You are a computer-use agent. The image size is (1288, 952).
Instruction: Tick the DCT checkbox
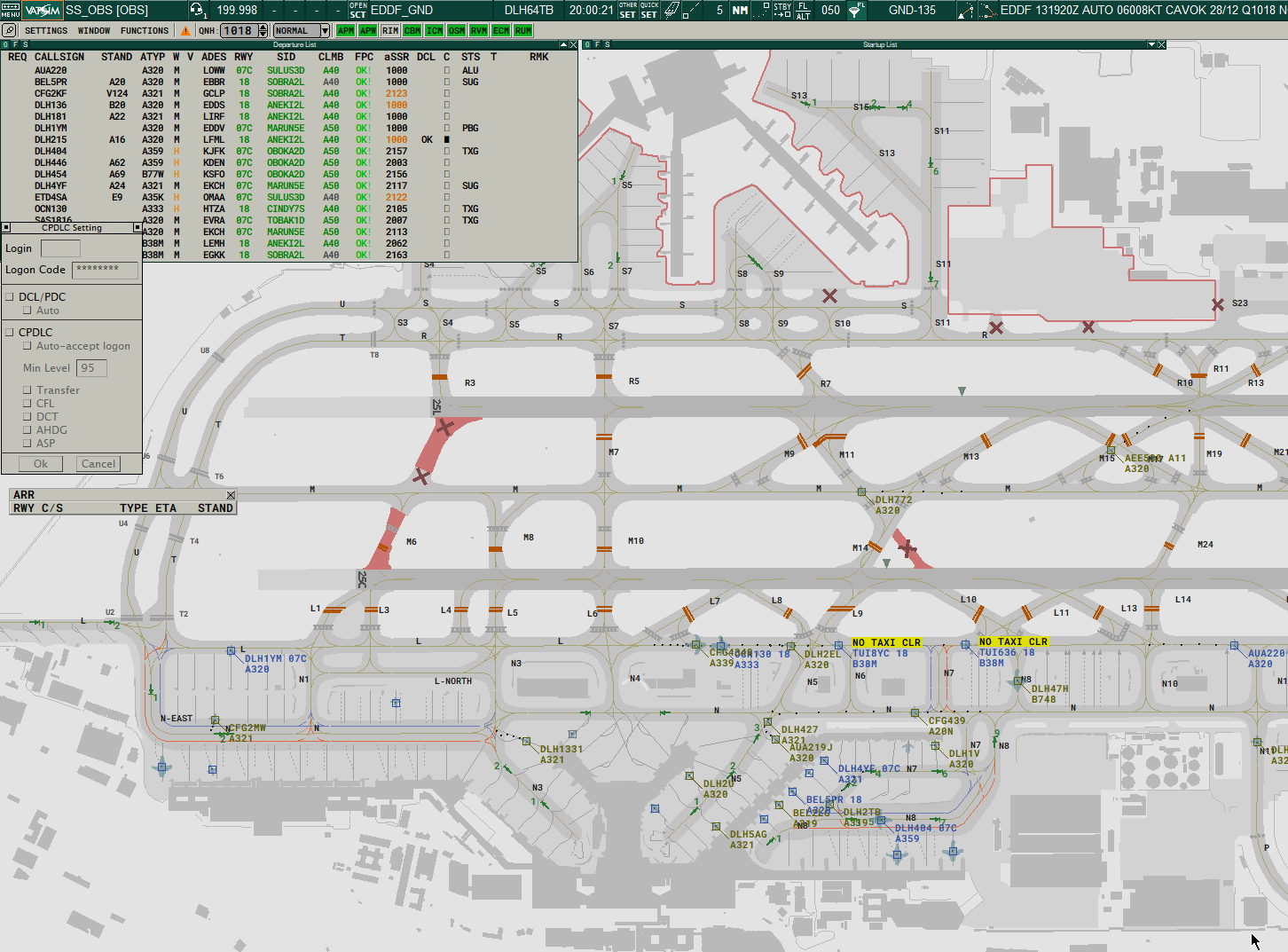point(27,417)
